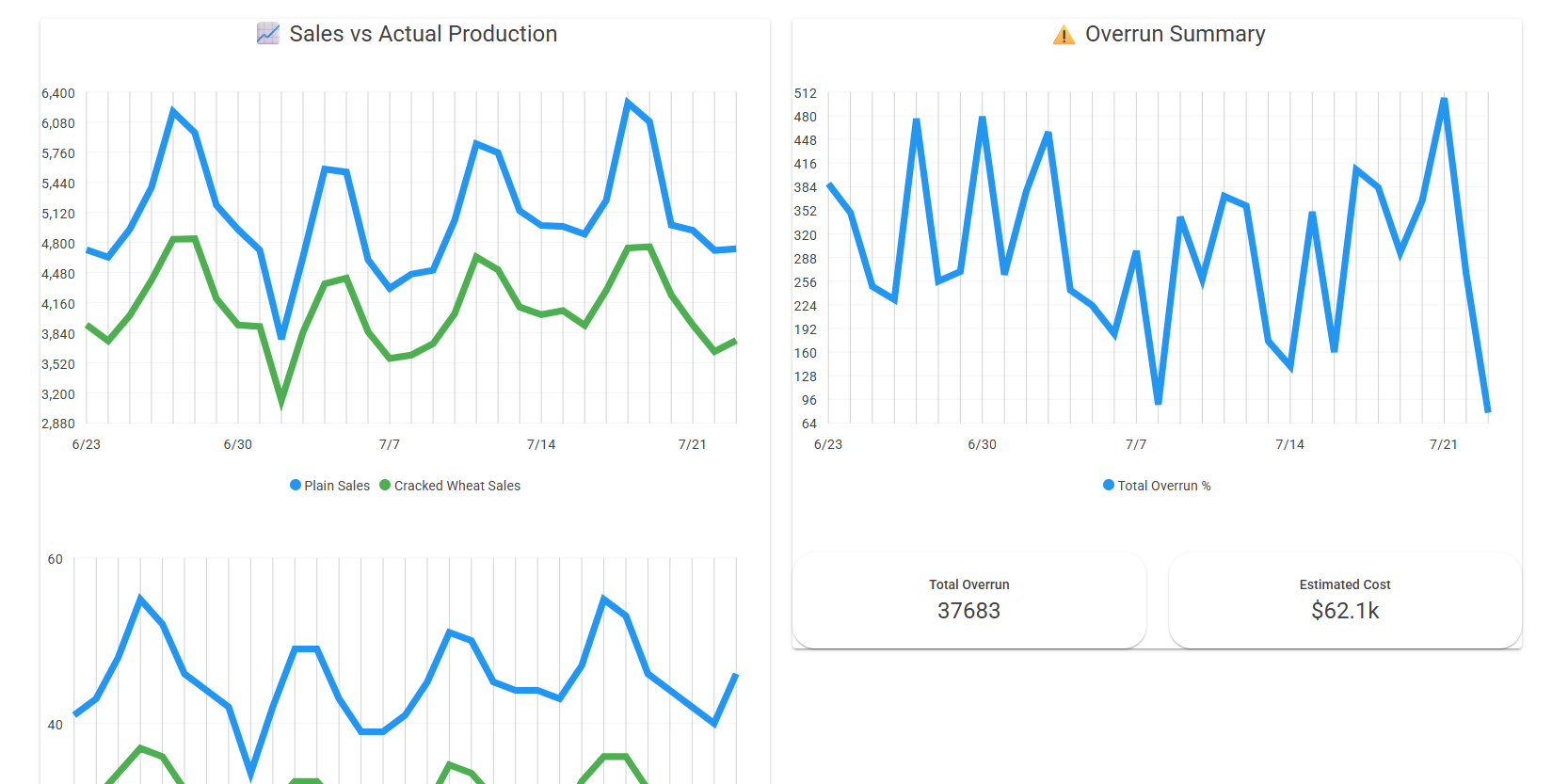Click the blue Plain Sales legend dot

tap(296, 486)
